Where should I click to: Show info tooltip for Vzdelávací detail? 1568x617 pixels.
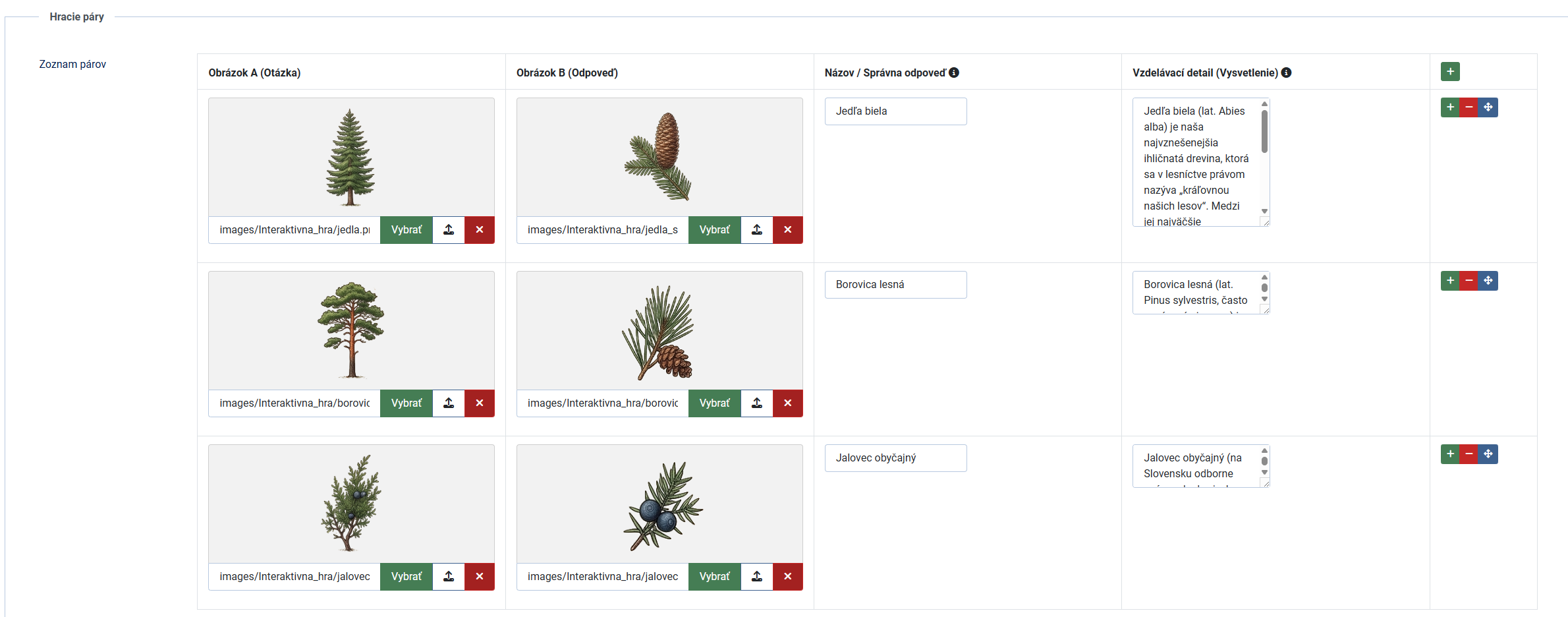[x=1286, y=73]
